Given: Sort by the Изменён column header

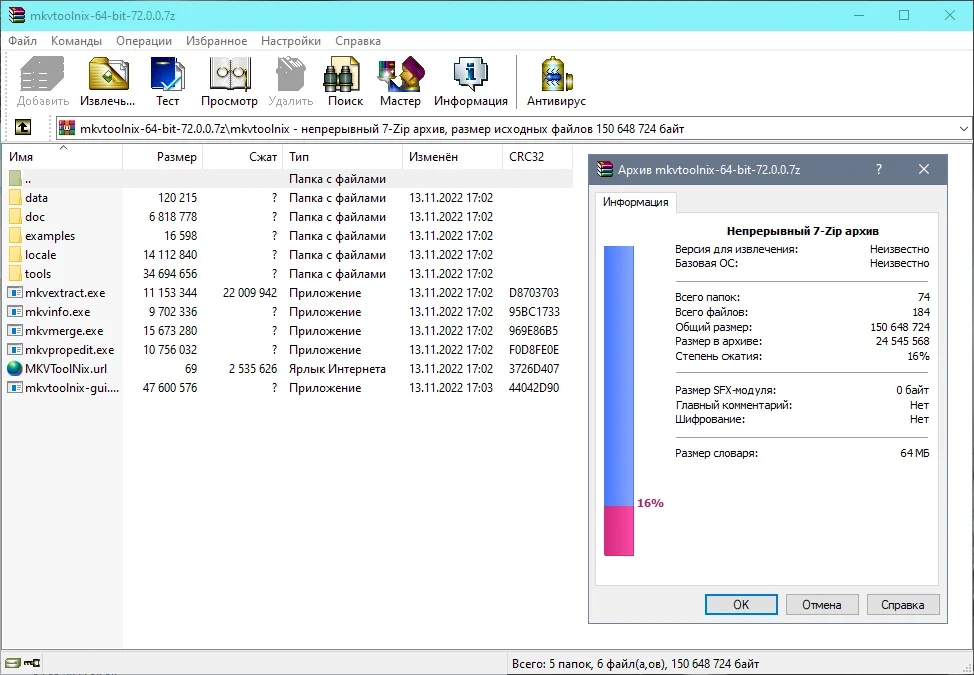Looking at the screenshot, I should click(452, 156).
